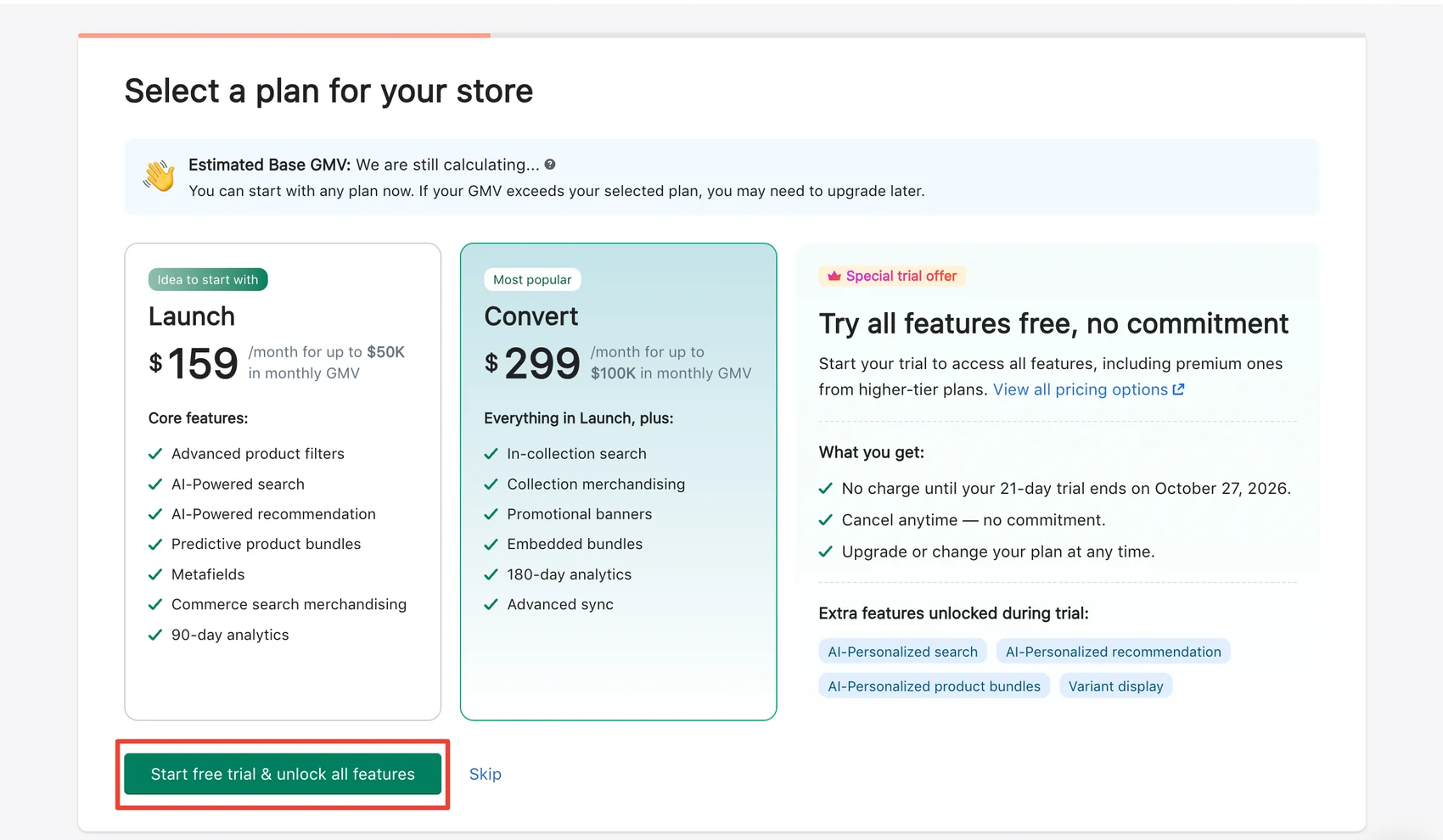Click 'Advanced product filters' feature

(x=258, y=454)
